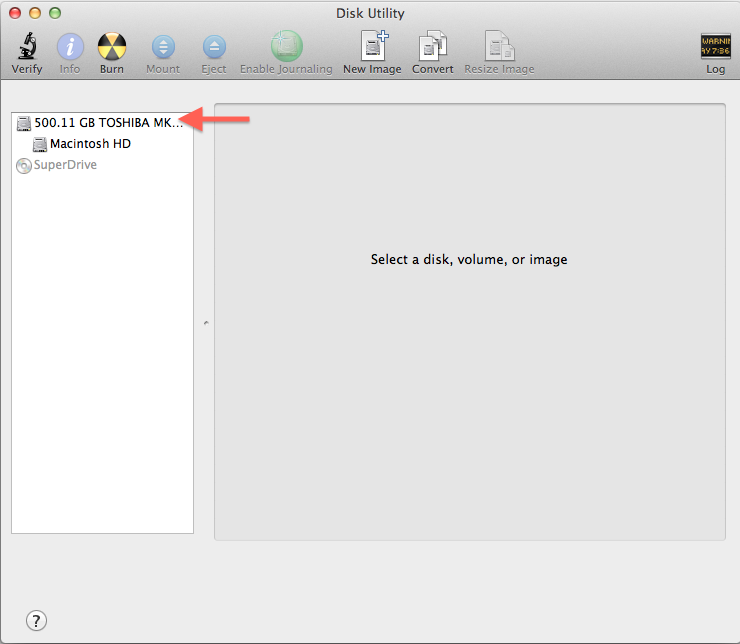Click the Verify microscope icon

(27, 47)
